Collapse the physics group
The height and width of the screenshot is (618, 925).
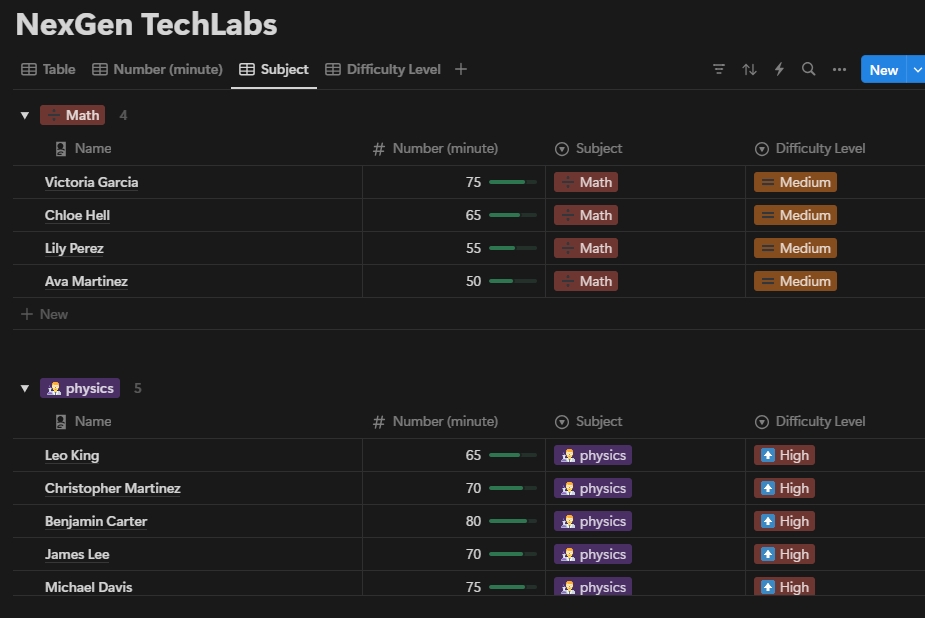pos(25,388)
